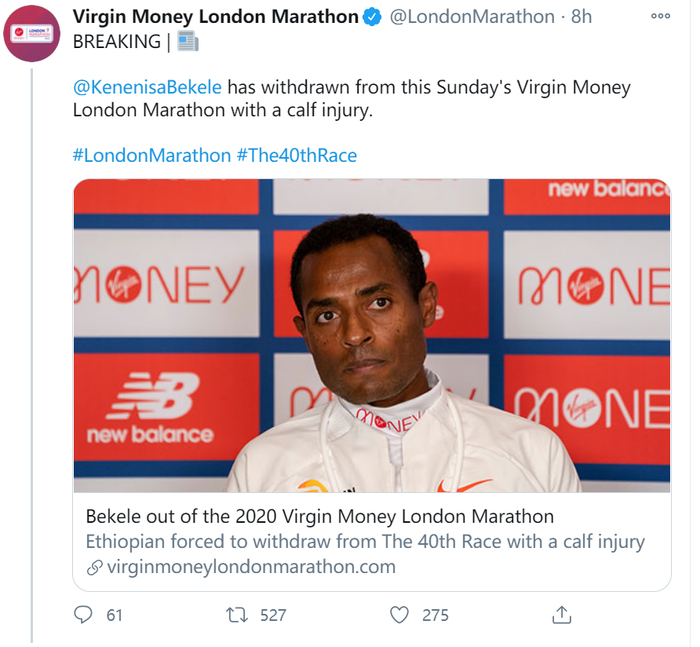
Task: Open the virginmoneylondonmarathon.com link
Action: 248,567
